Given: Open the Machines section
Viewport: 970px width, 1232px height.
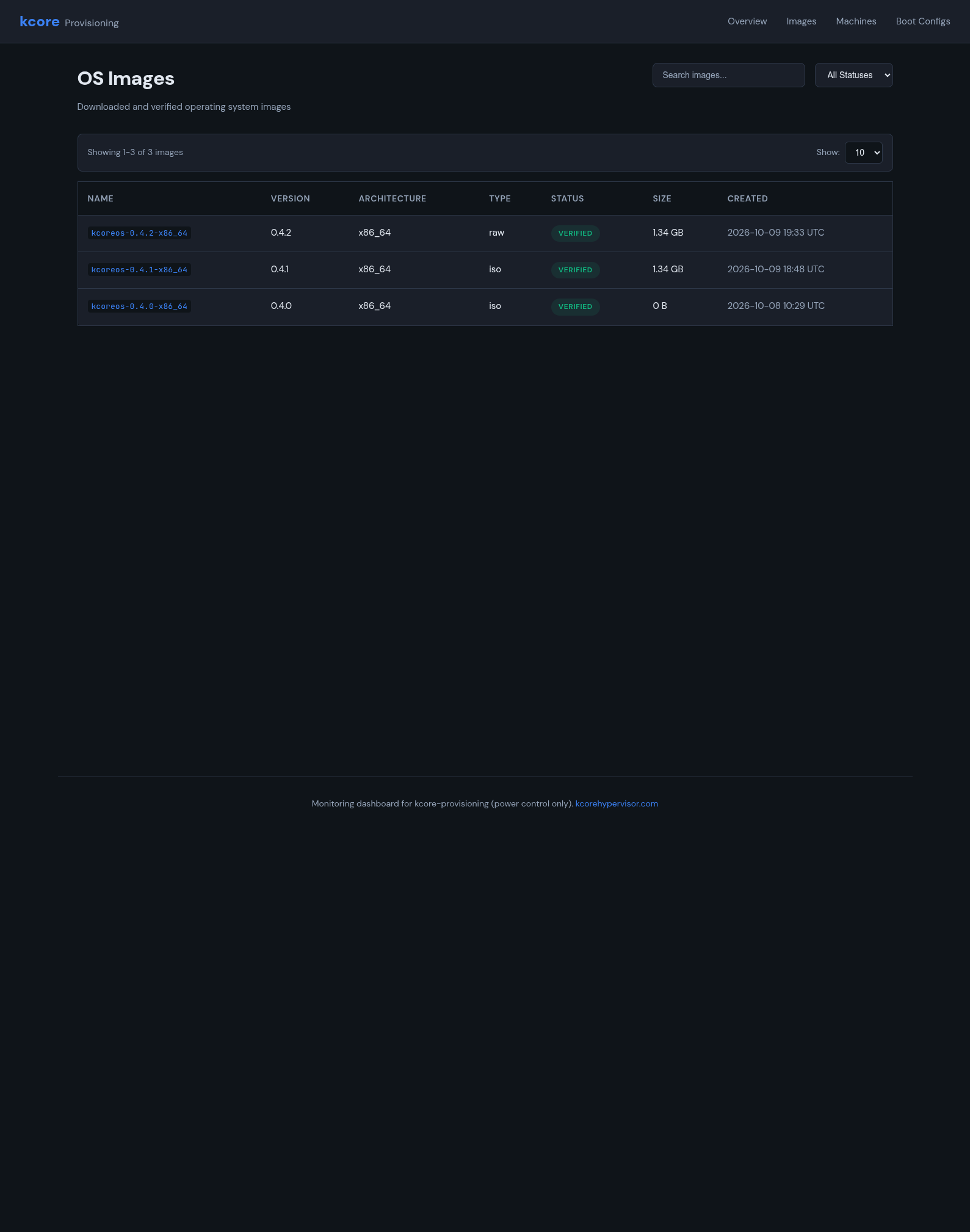Looking at the screenshot, I should click(x=856, y=21).
